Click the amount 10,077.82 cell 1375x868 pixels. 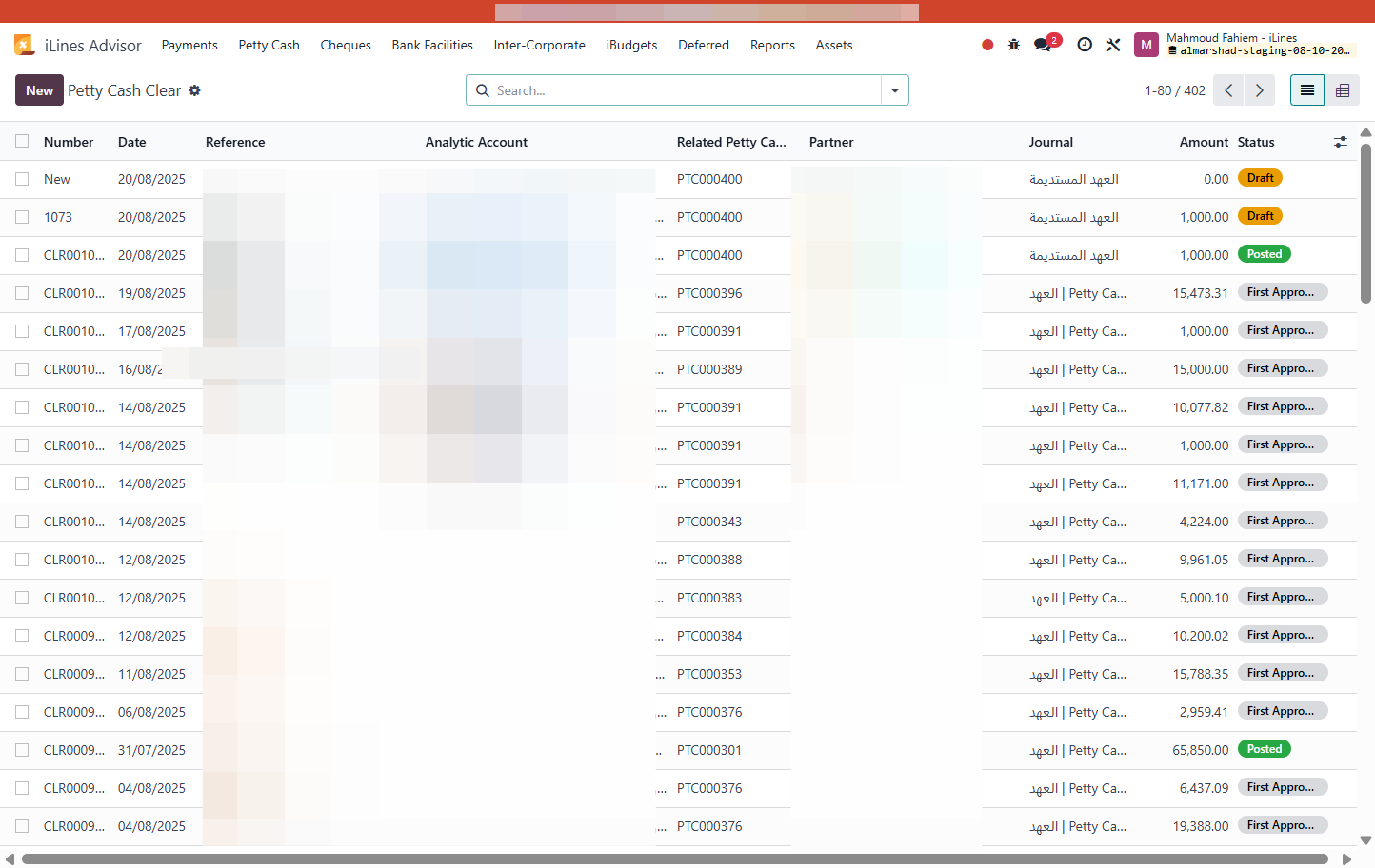click(1201, 407)
